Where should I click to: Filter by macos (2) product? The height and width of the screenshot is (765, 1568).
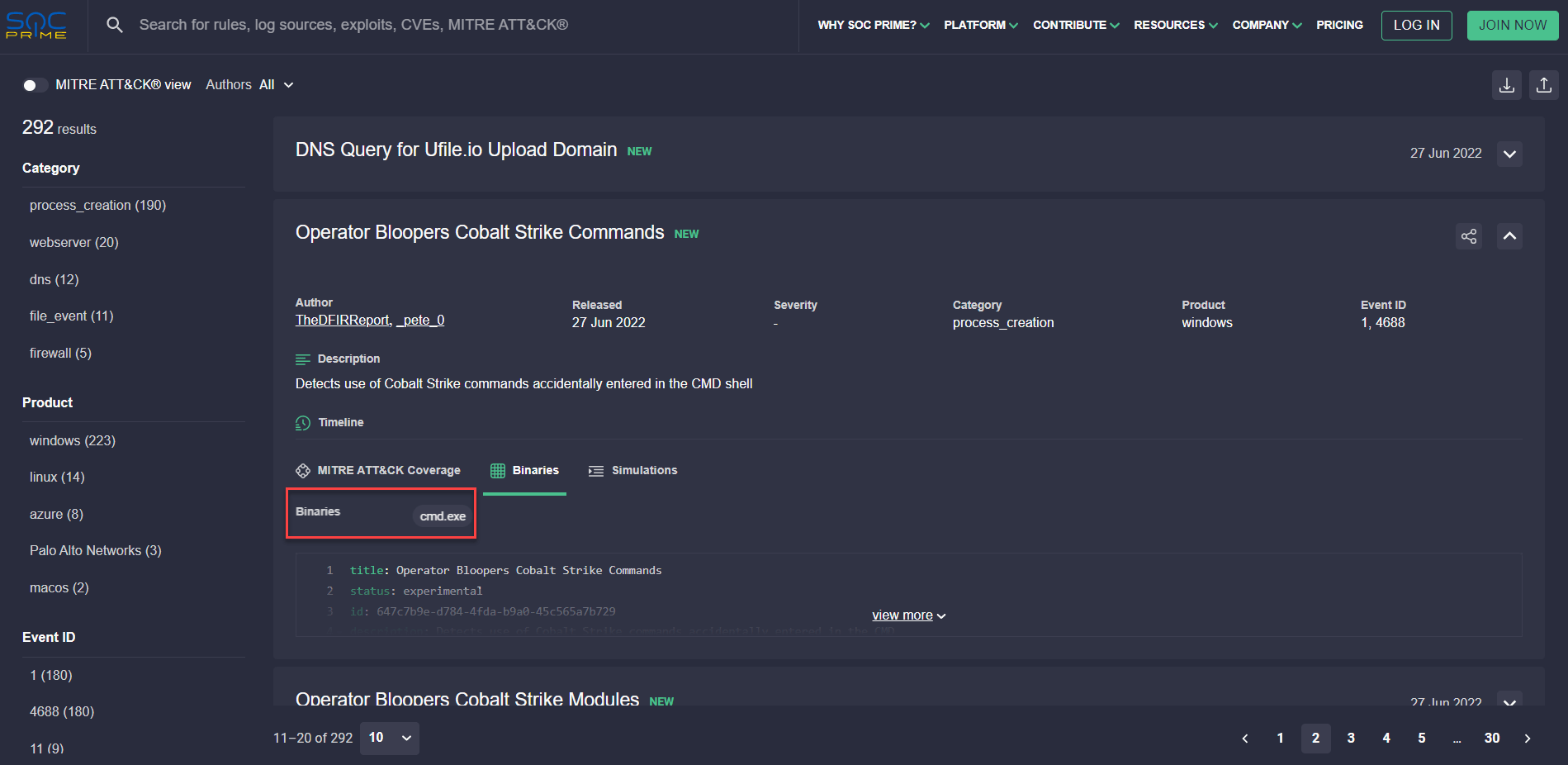tap(59, 588)
